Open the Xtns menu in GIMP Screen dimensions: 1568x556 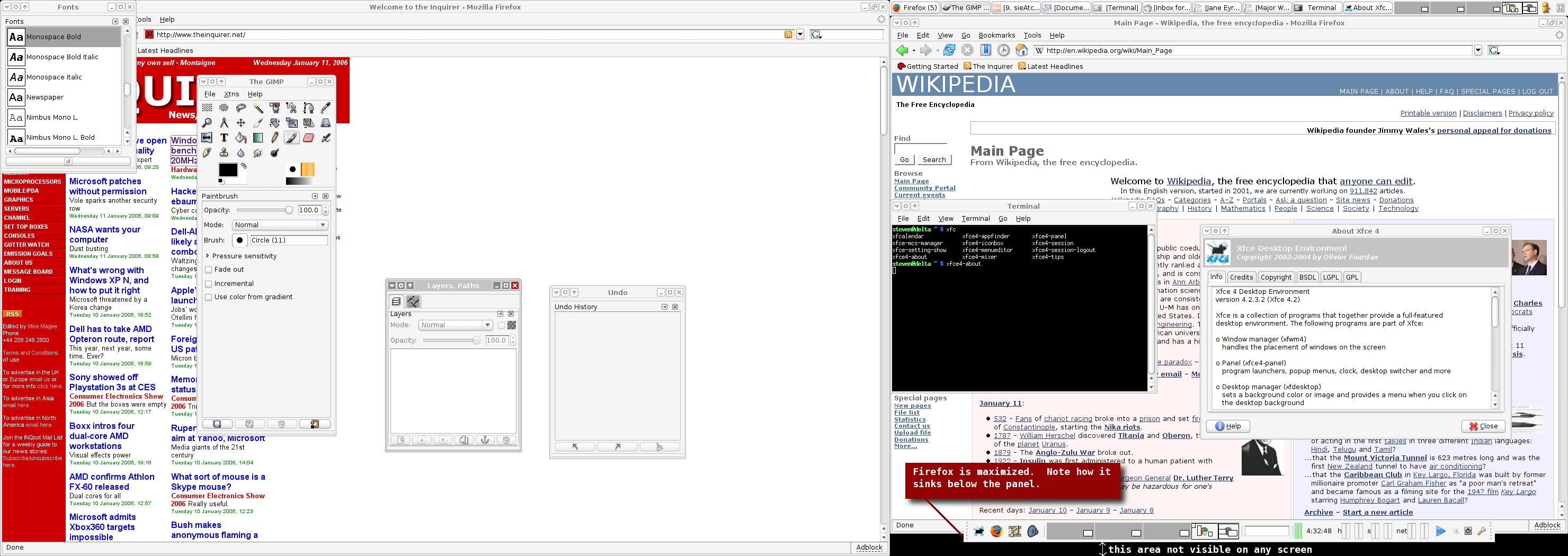(x=231, y=94)
